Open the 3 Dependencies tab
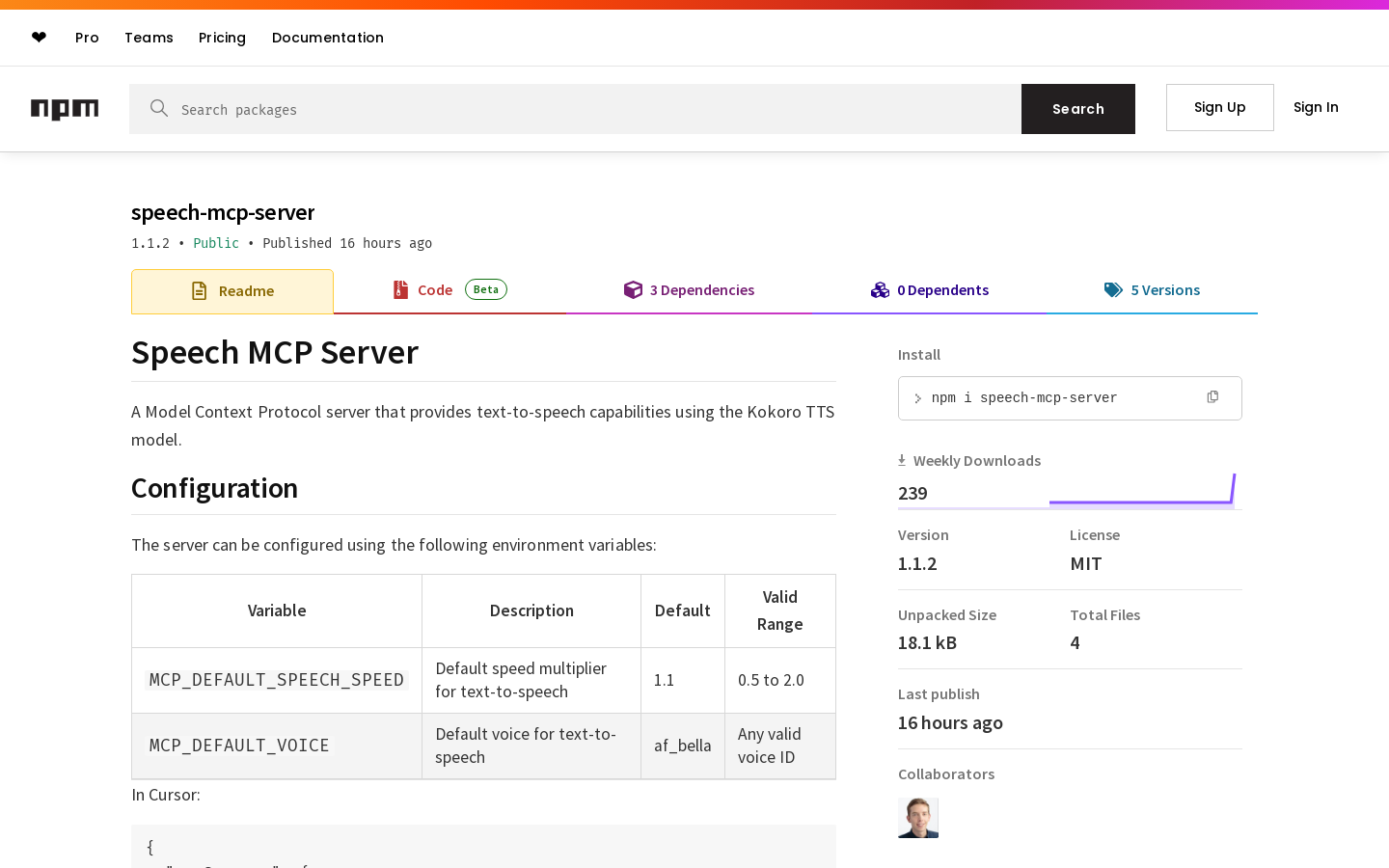1389x868 pixels. tap(689, 290)
